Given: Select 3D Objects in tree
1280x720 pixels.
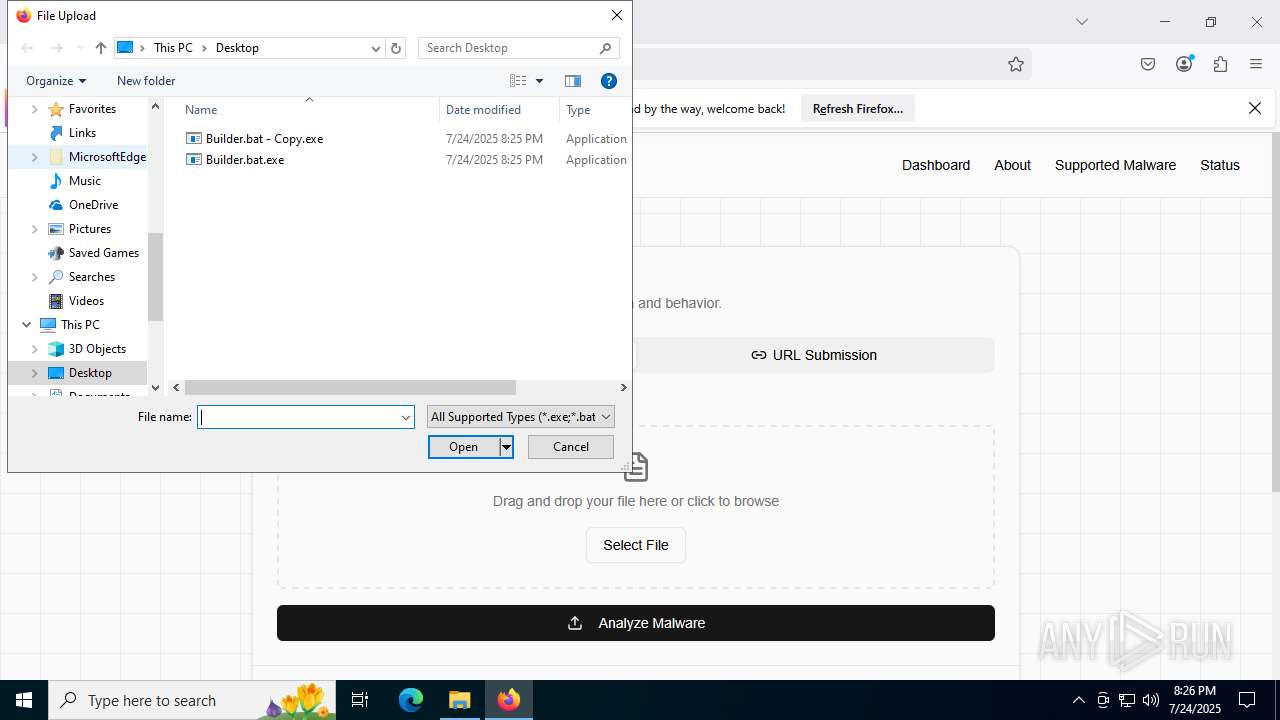Looking at the screenshot, I should pos(97,349).
